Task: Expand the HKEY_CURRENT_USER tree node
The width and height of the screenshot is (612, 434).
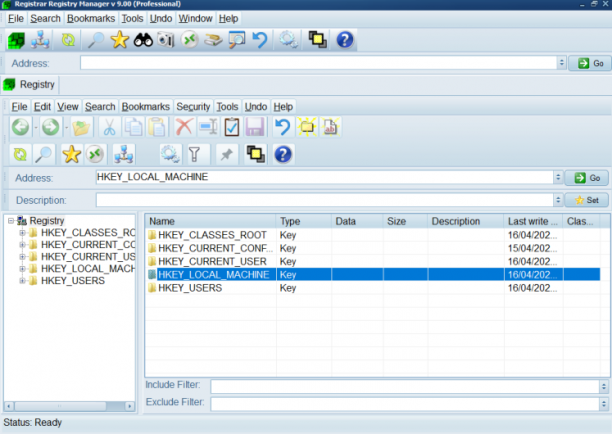Action: click(22, 257)
